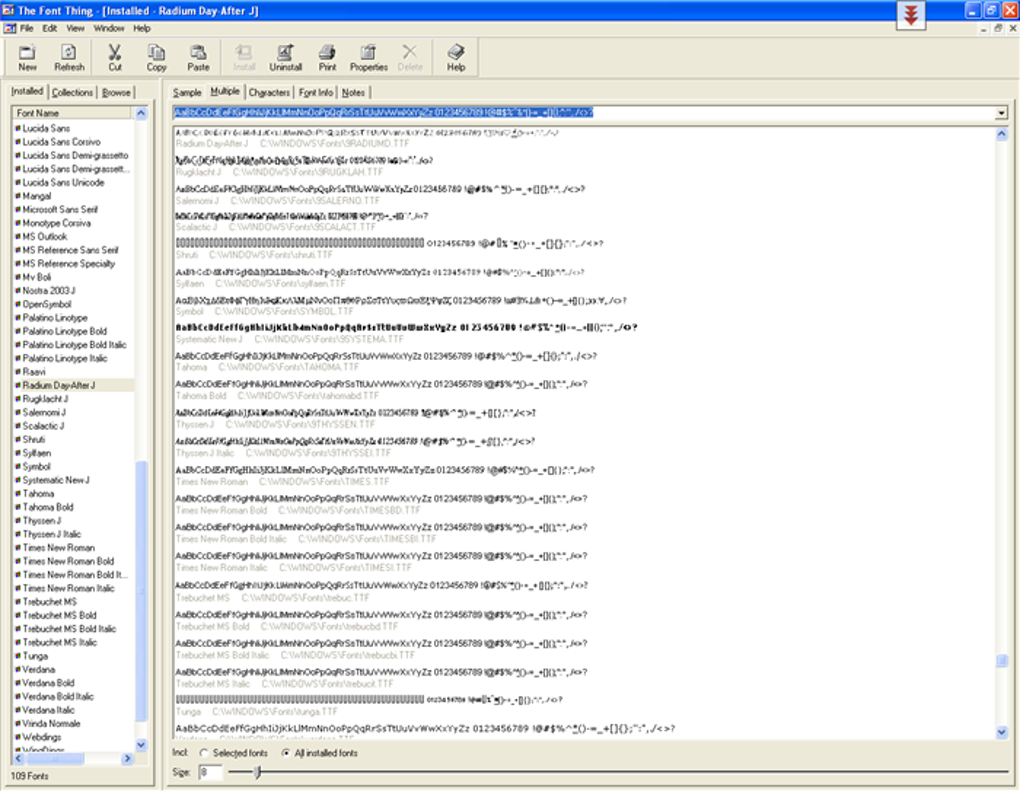Select Palatino Linotype Bold Italic font
This screenshot has width=1020, height=791.
pos(74,345)
